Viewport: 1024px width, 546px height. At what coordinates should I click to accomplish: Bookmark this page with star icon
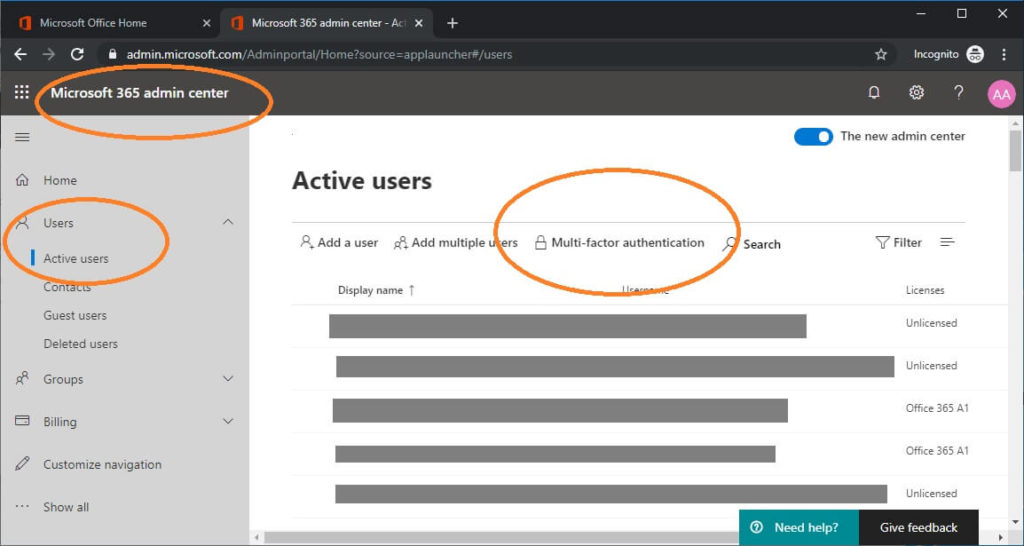coord(881,55)
